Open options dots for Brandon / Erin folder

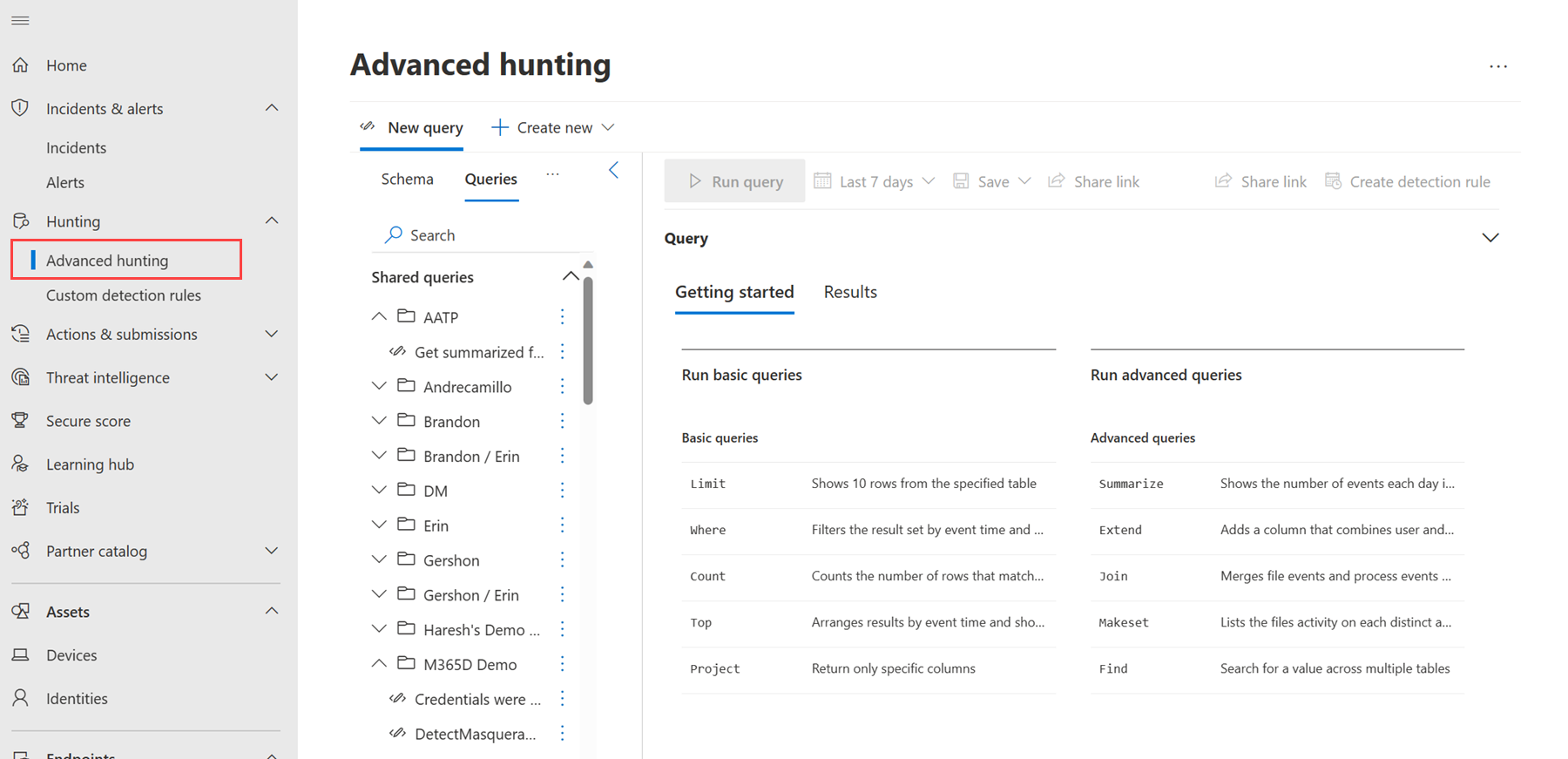tap(562, 456)
